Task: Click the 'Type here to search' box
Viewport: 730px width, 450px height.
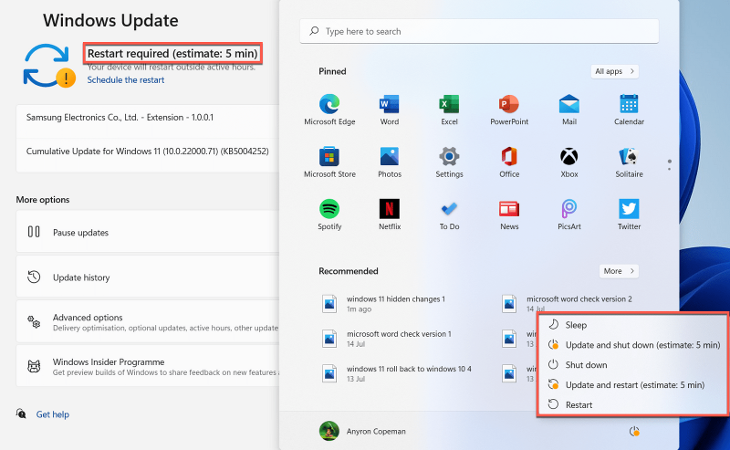Action: click(479, 31)
